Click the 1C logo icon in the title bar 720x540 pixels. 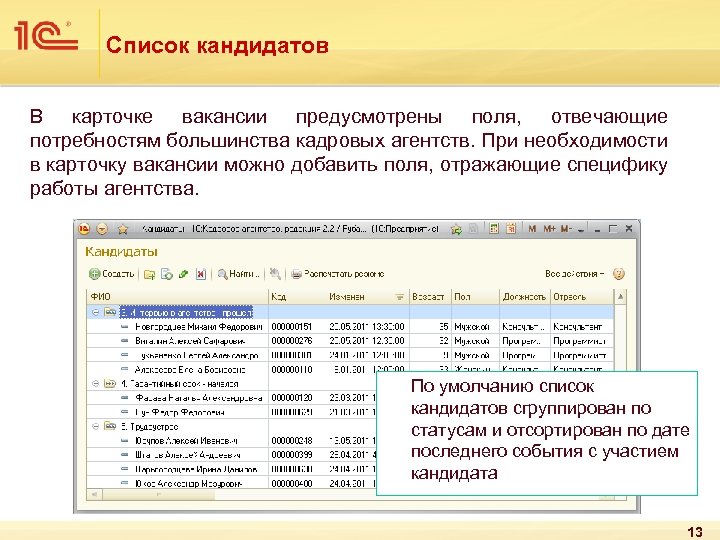point(84,229)
